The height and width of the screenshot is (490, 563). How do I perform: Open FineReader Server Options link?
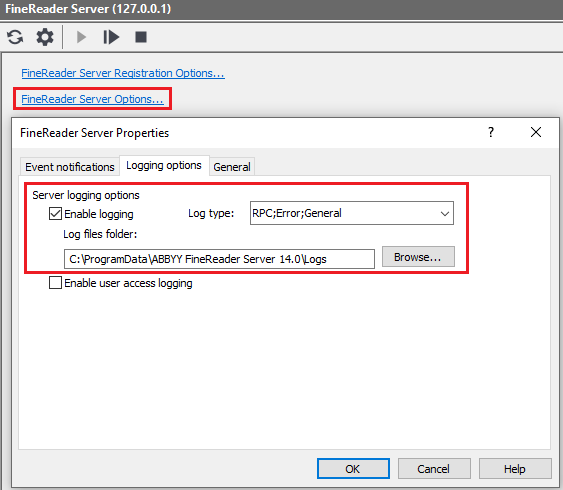click(92, 99)
